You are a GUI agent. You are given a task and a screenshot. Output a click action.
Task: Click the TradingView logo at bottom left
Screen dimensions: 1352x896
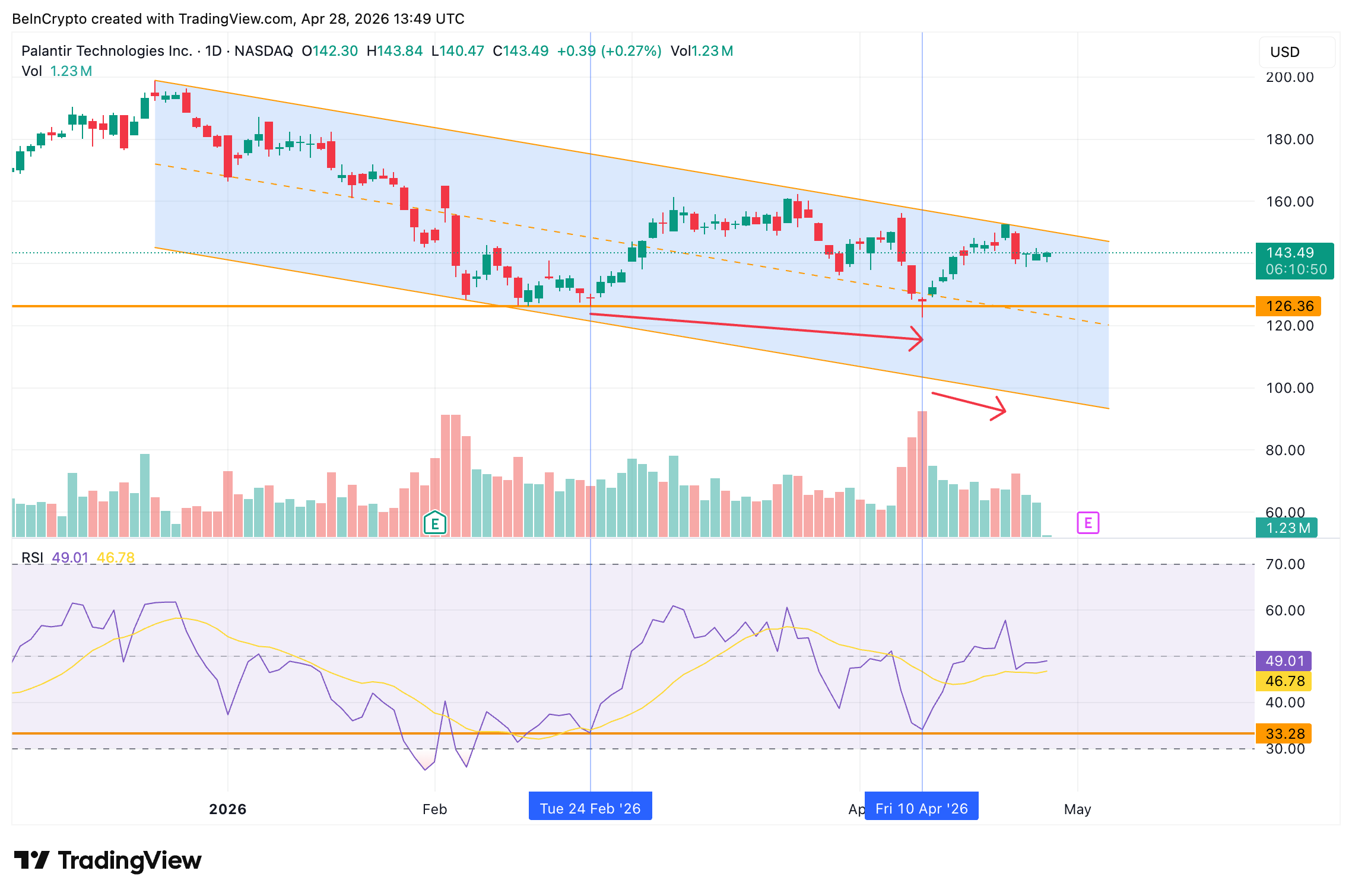pyautogui.click(x=107, y=860)
